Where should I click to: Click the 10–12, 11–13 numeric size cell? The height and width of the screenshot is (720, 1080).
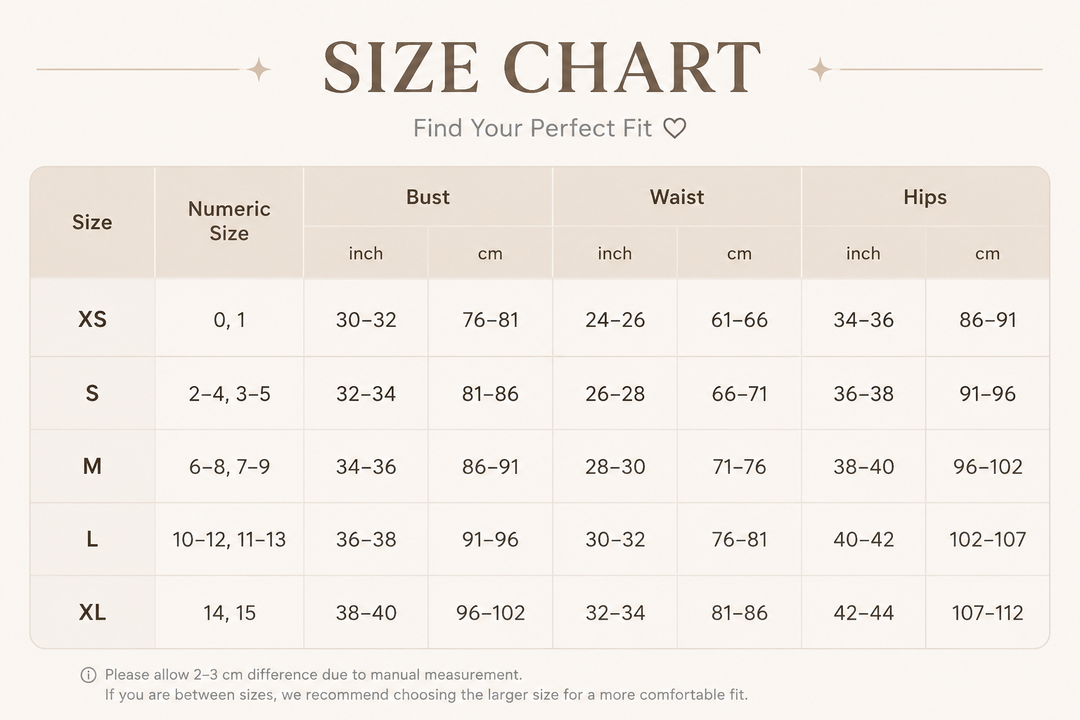click(229, 539)
